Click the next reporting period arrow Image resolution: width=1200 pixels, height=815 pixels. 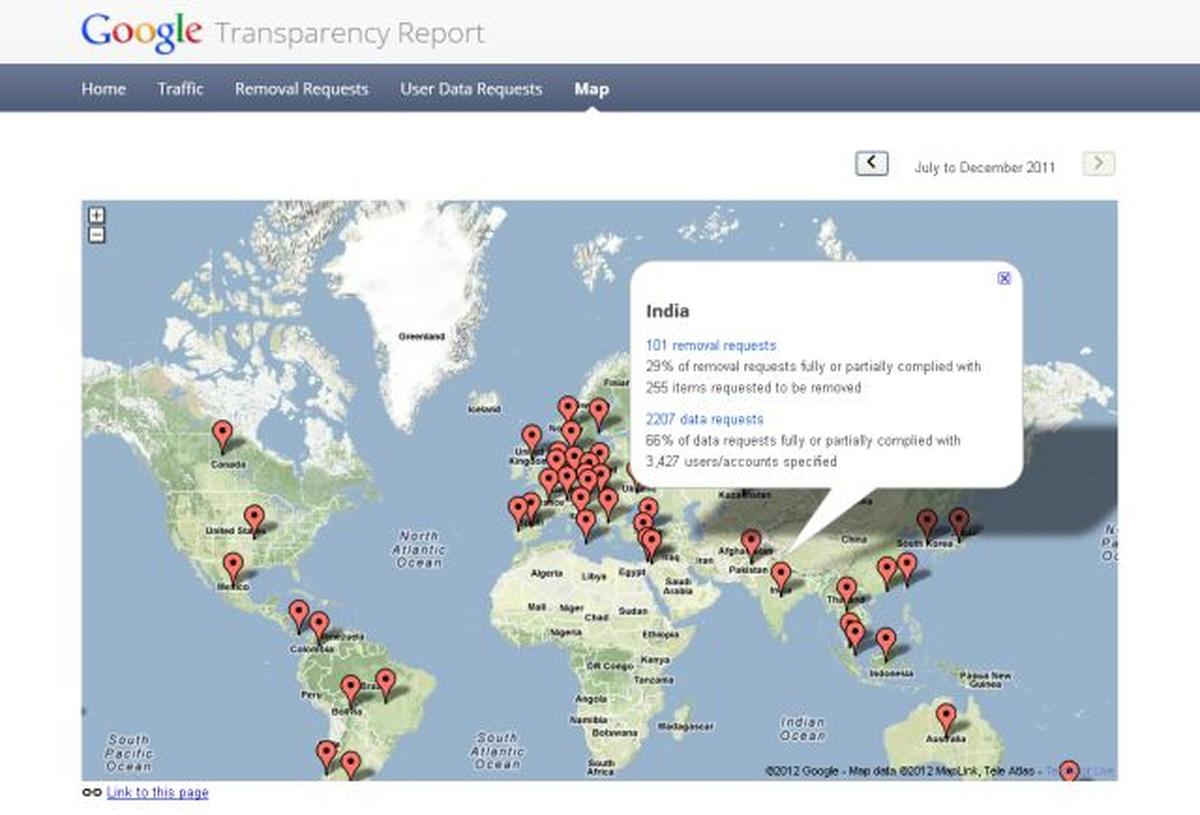click(x=1098, y=163)
